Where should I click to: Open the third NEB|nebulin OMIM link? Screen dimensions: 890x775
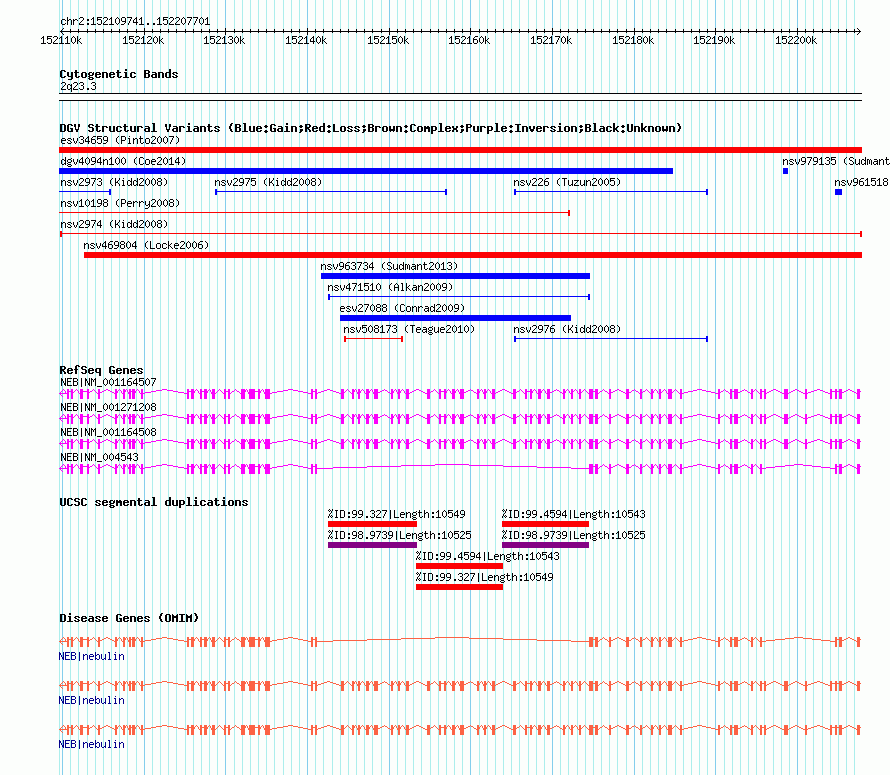91,744
